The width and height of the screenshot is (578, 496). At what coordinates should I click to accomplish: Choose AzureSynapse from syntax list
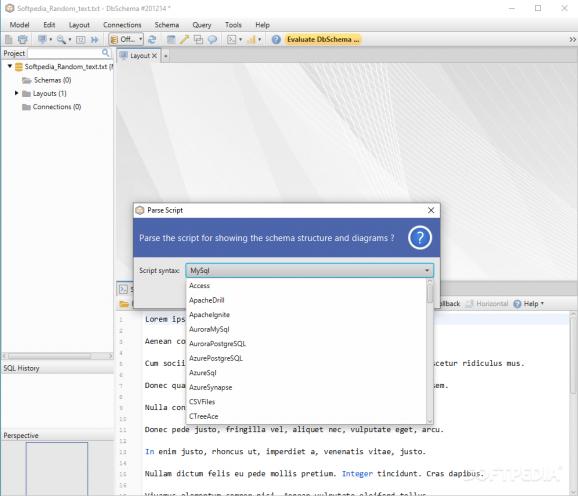(x=306, y=387)
